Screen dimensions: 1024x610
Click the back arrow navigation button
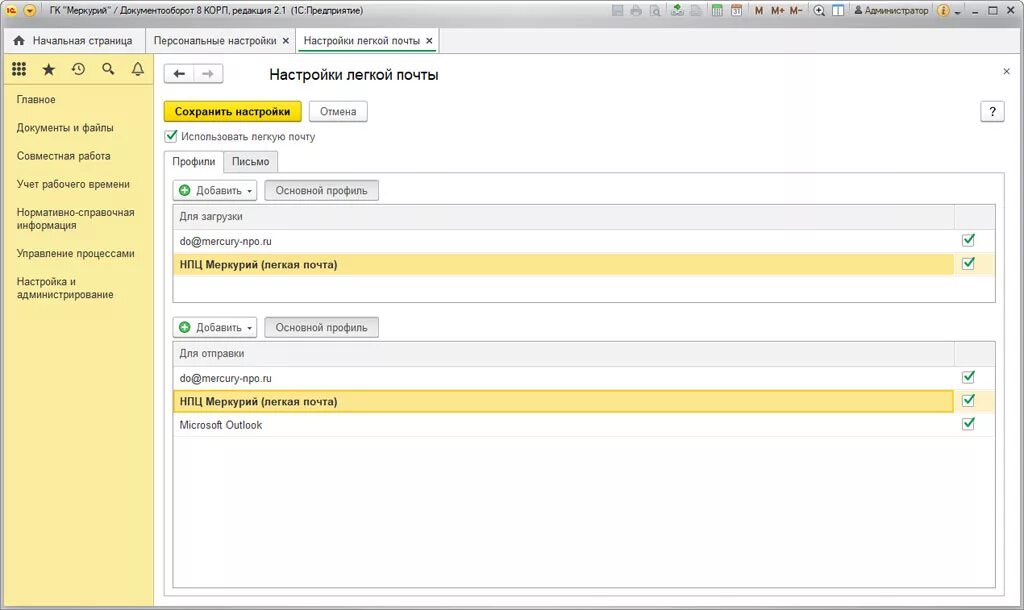click(x=179, y=74)
